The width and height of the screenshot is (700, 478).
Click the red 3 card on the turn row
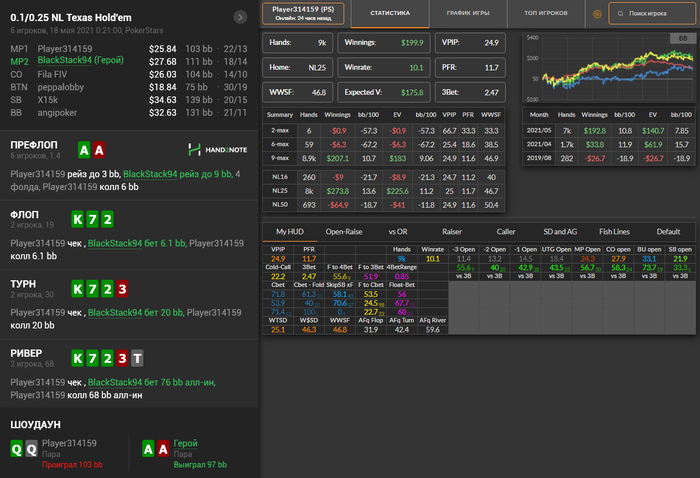(x=122, y=289)
